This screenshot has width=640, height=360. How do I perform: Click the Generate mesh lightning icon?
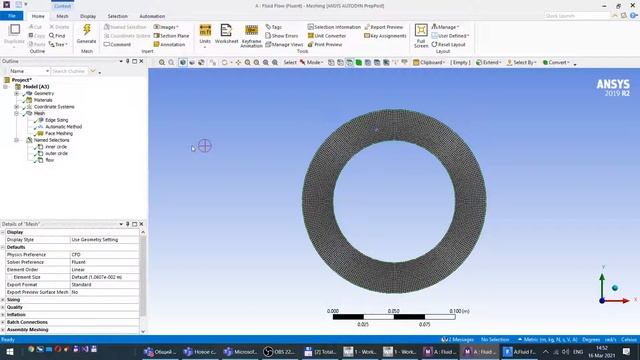pyautogui.click(x=87, y=30)
